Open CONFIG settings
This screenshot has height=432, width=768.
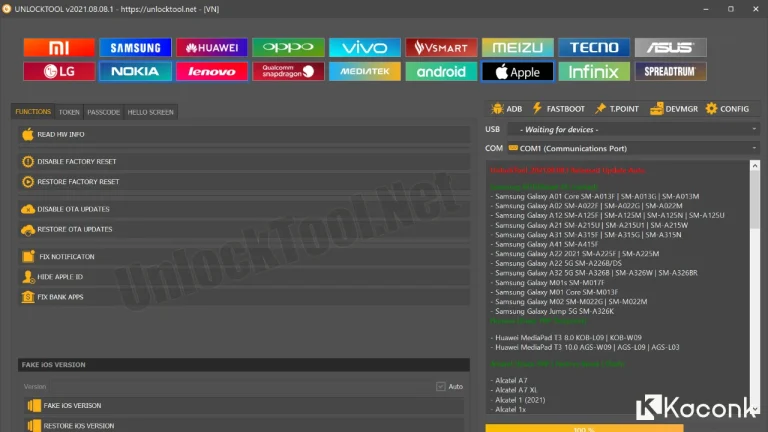click(727, 109)
